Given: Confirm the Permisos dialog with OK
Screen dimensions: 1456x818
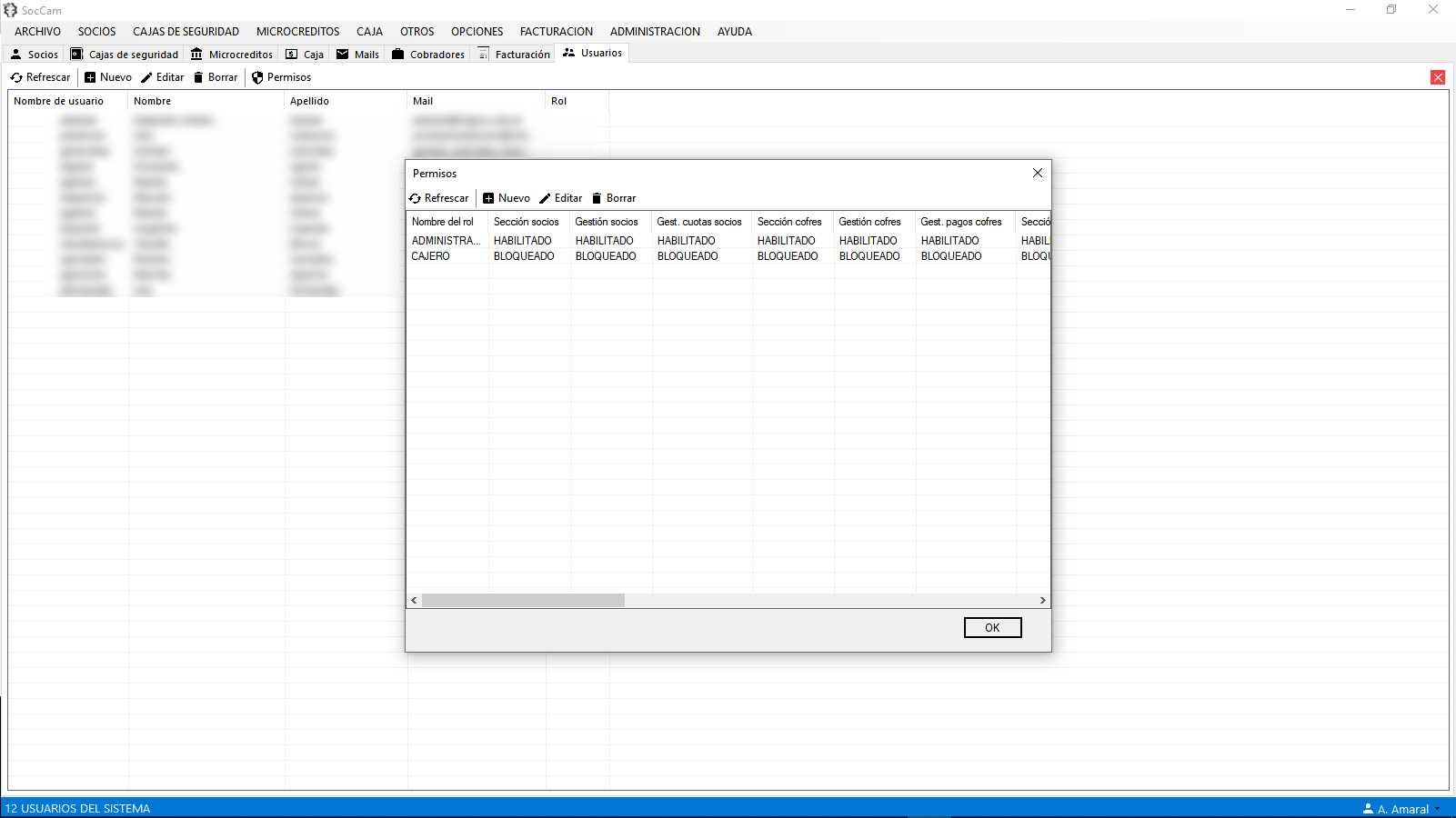Looking at the screenshot, I should pos(992,627).
